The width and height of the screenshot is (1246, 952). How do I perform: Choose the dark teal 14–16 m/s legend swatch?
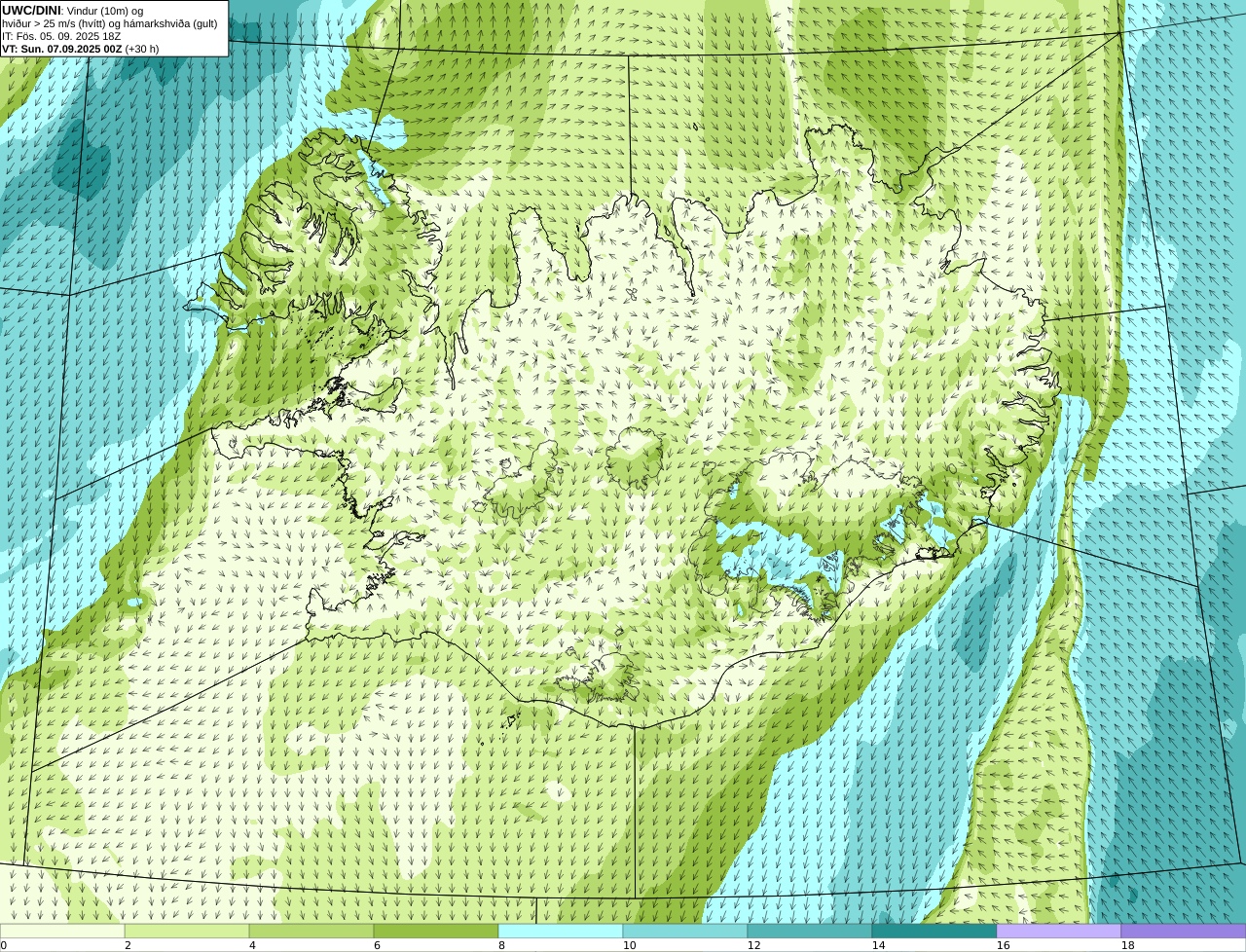934,931
